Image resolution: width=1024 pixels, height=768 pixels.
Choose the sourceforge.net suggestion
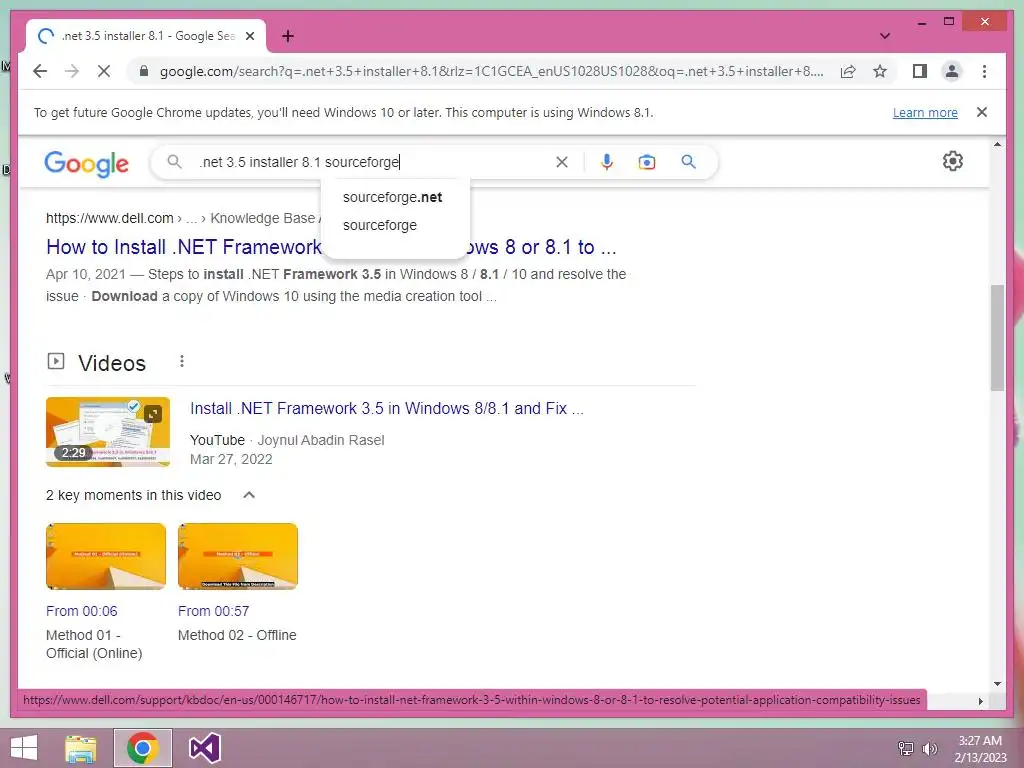[x=392, y=197]
